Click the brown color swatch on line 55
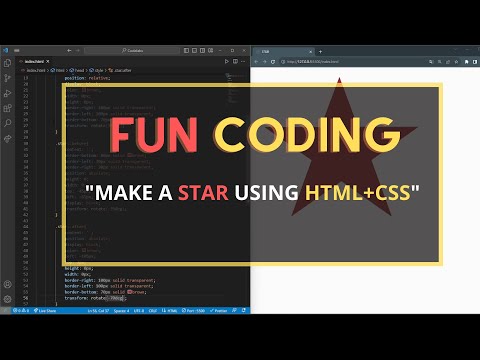480x360 pixels. point(129,292)
